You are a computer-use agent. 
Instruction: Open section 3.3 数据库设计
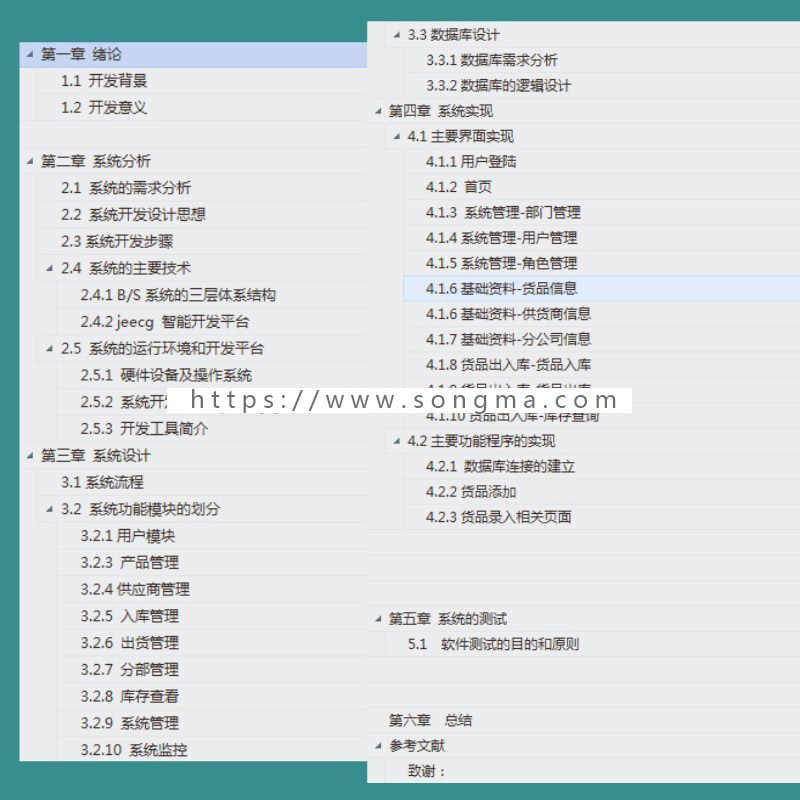453,35
